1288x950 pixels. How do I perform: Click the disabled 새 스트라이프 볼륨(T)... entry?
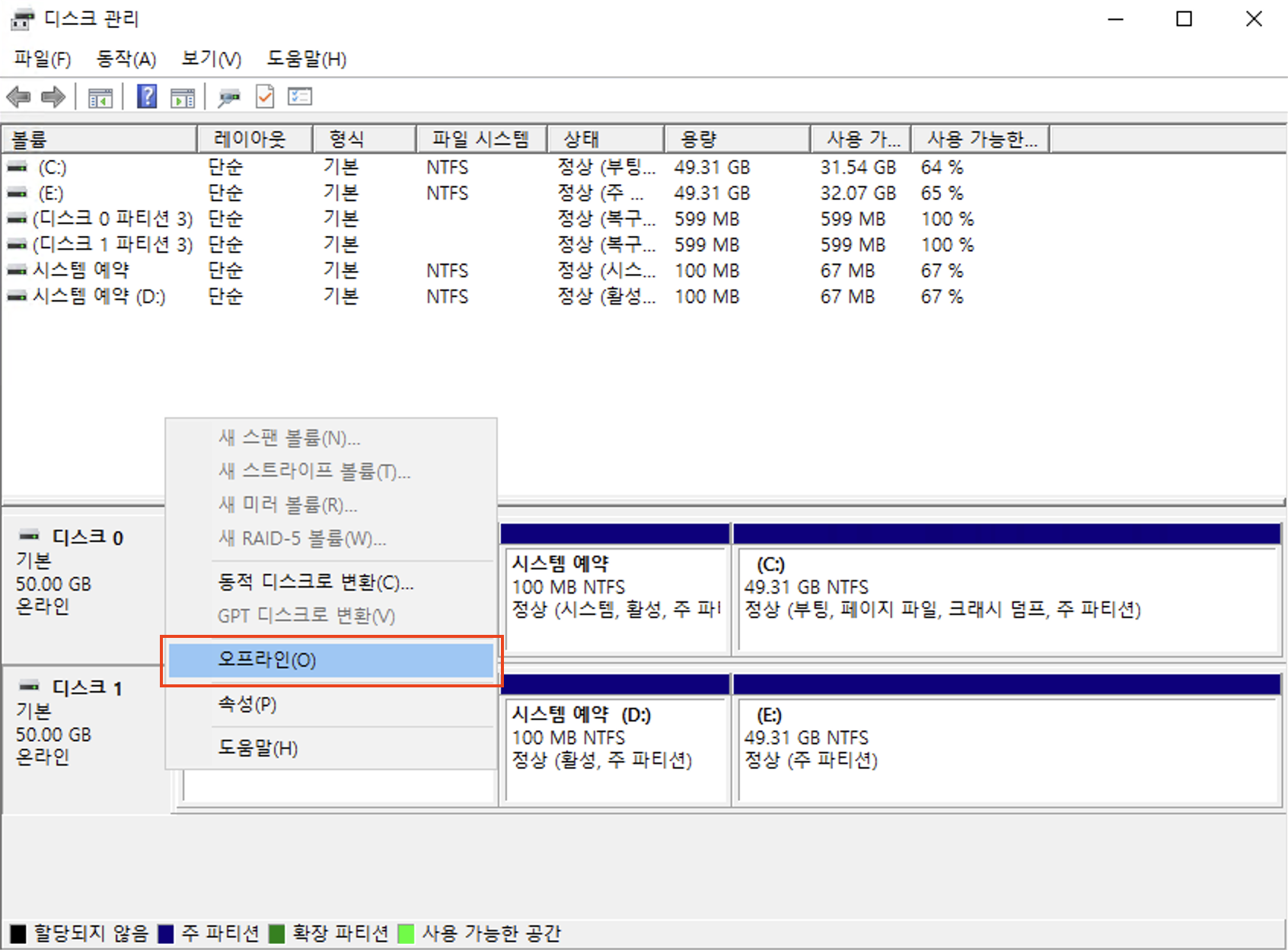coord(331,471)
